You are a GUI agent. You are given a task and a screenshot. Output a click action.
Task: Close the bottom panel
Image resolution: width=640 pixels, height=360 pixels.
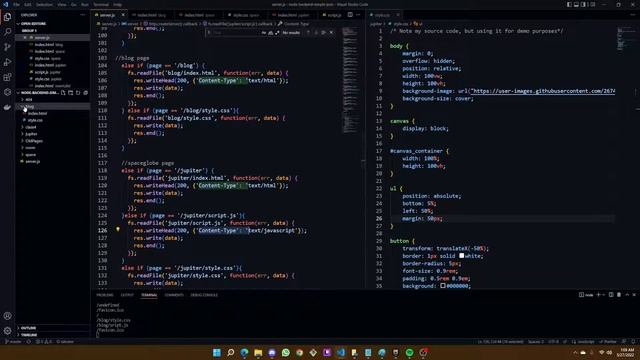[634, 295]
